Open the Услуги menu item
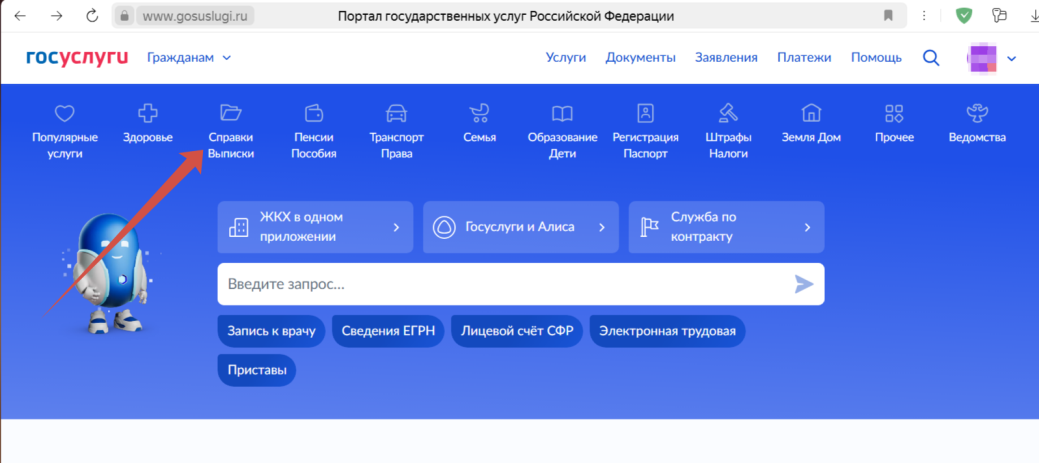Viewport: 1039px width, 463px height. (565, 58)
